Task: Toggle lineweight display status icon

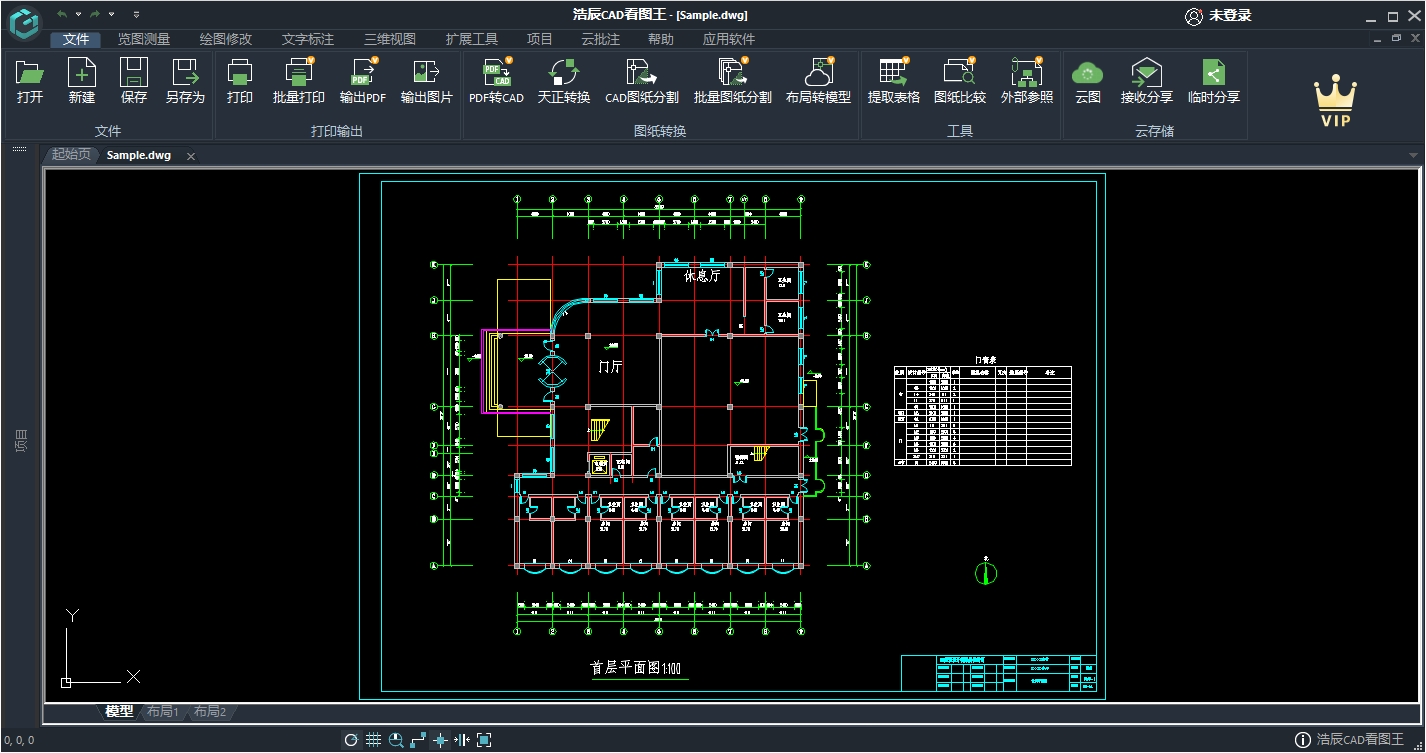Action: point(462,740)
